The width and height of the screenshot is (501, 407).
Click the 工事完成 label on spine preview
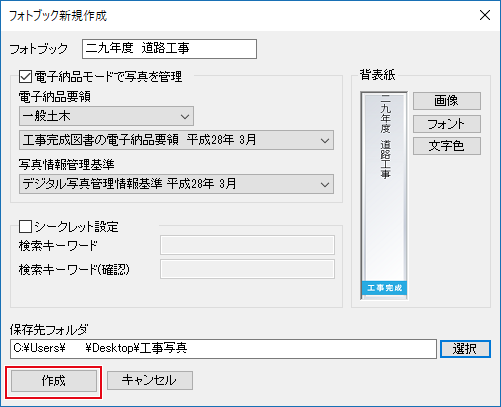[384, 288]
